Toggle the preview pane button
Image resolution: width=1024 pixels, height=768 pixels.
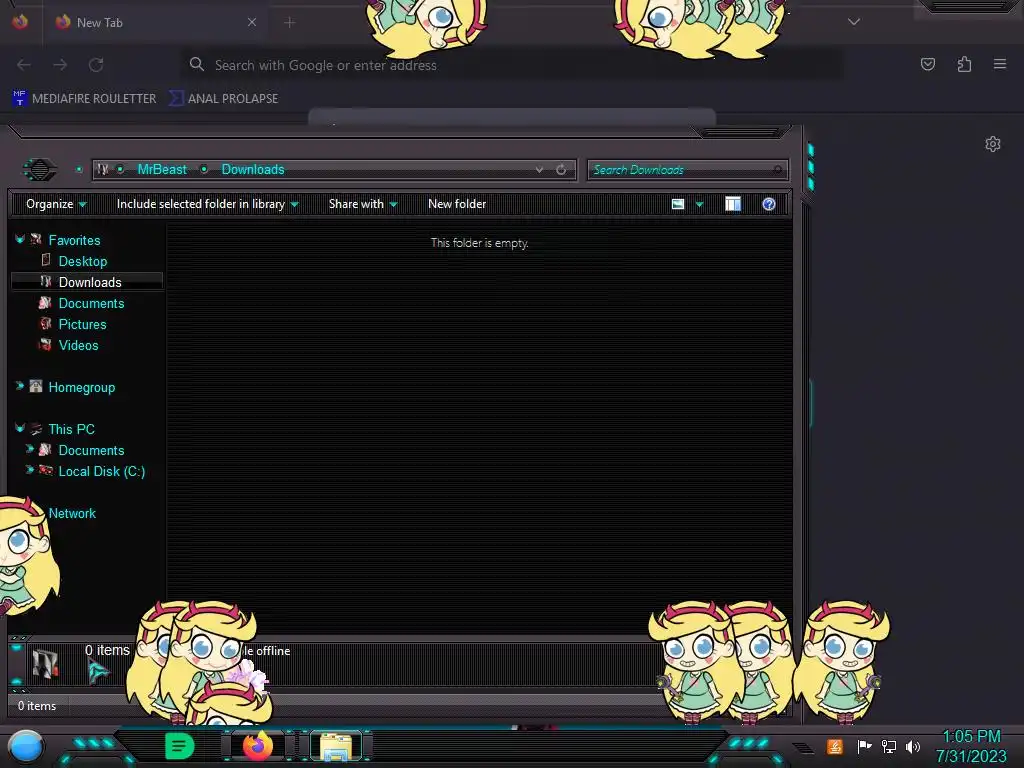[733, 204]
